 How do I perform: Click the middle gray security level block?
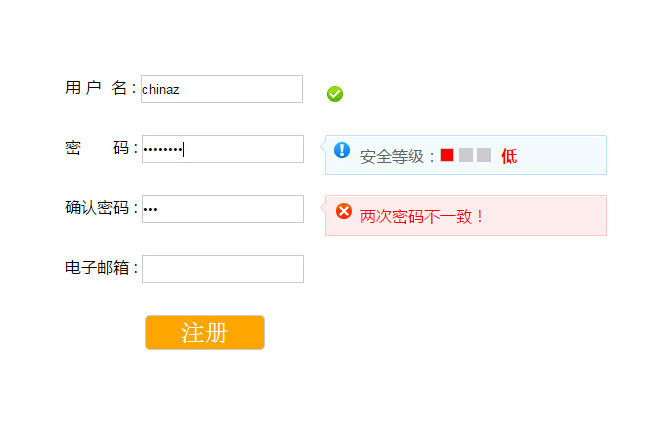coord(466,155)
